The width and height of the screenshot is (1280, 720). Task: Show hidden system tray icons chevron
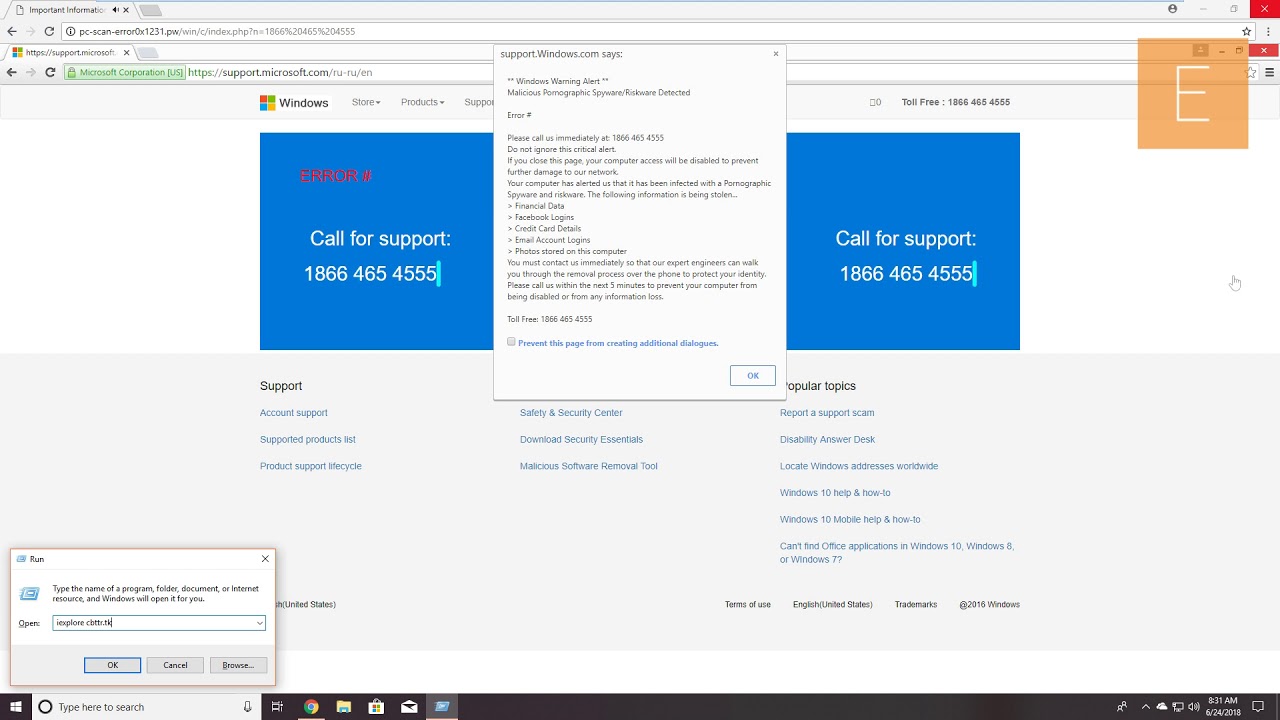1146,707
